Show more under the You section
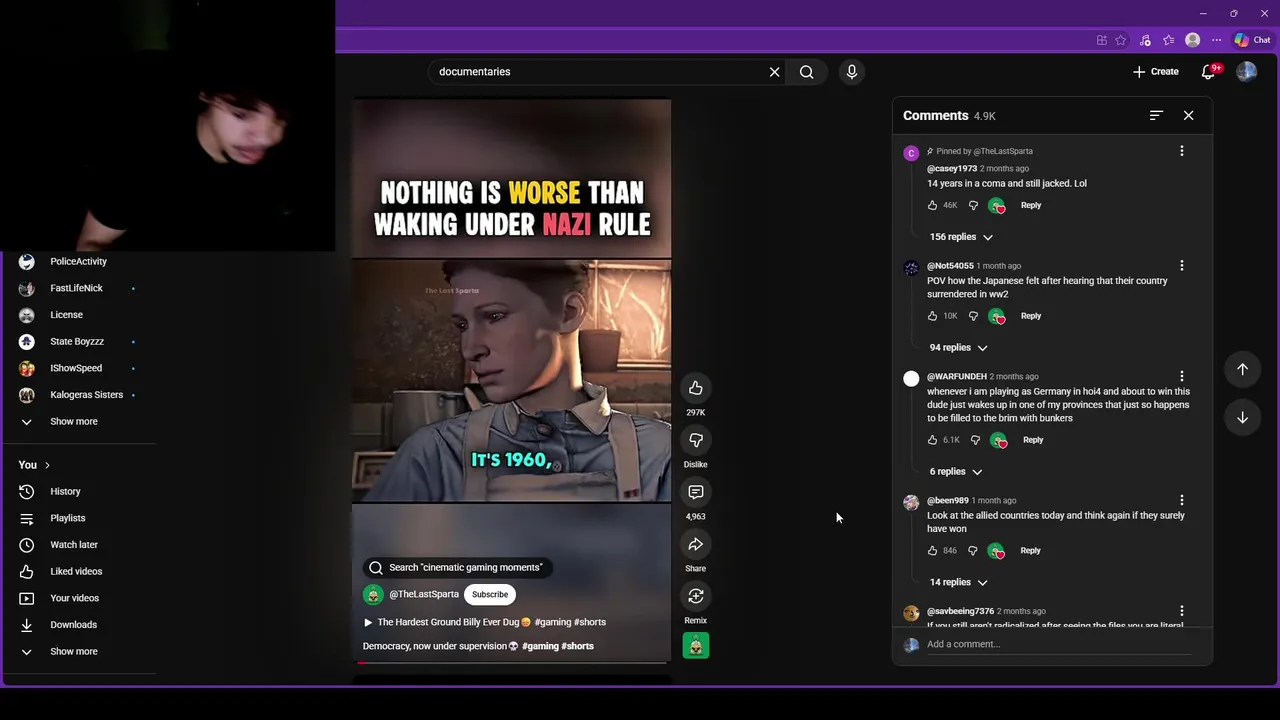Screen dimensions: 1280x720 pos(74,652)
